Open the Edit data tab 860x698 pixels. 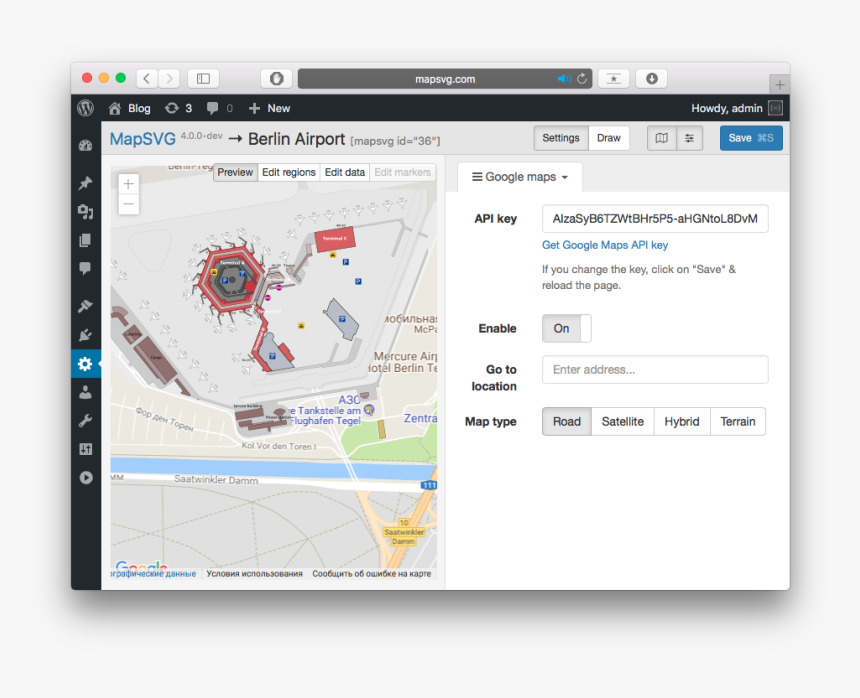click(x=344, y=172)
